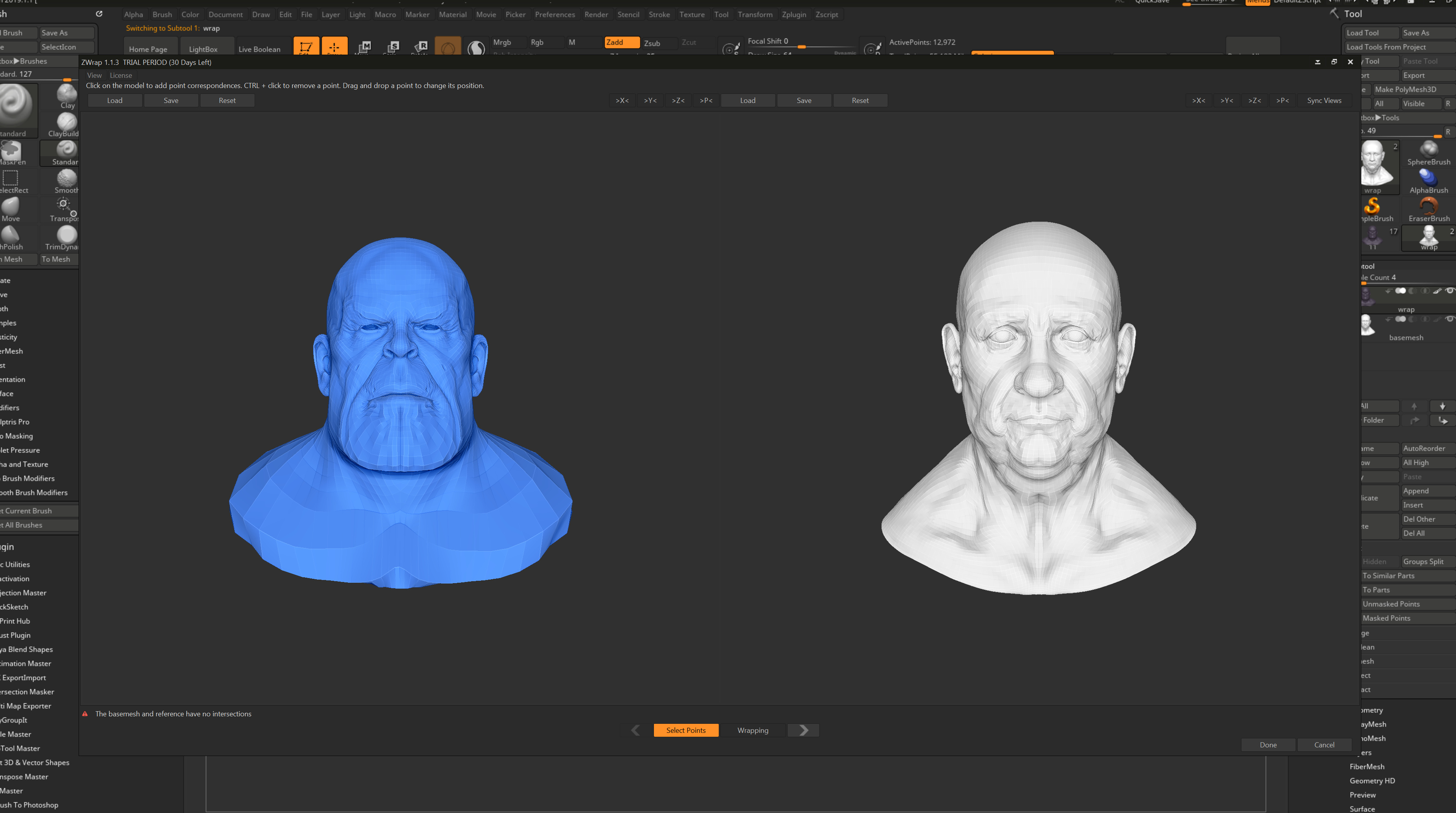Open the License menu in ZWrap

point(120,75)
